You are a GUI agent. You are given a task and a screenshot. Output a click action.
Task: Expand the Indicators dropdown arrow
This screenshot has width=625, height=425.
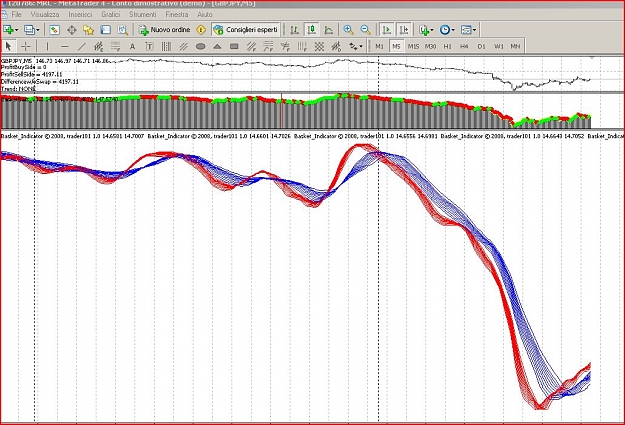432,30
